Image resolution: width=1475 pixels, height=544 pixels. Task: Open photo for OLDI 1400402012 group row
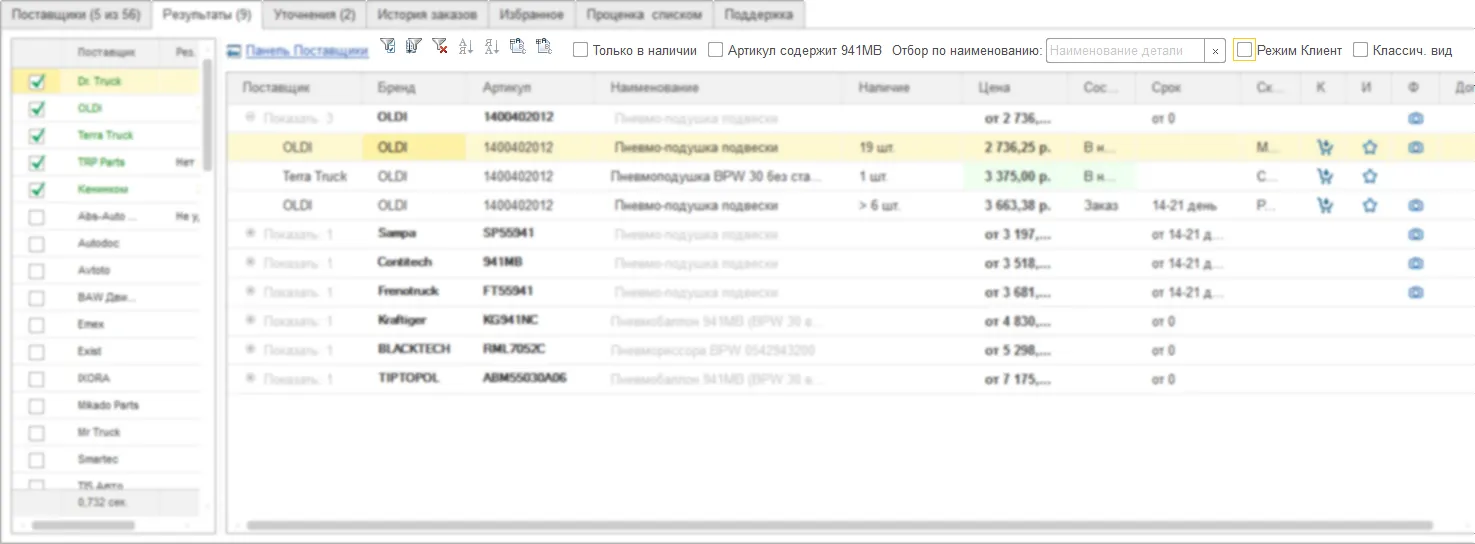[1416, 118]
